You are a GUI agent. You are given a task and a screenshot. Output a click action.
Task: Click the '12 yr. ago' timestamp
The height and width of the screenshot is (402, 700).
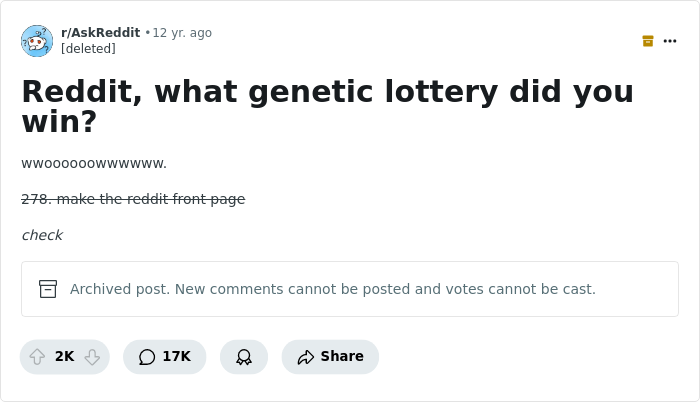[x=182, y=33]
